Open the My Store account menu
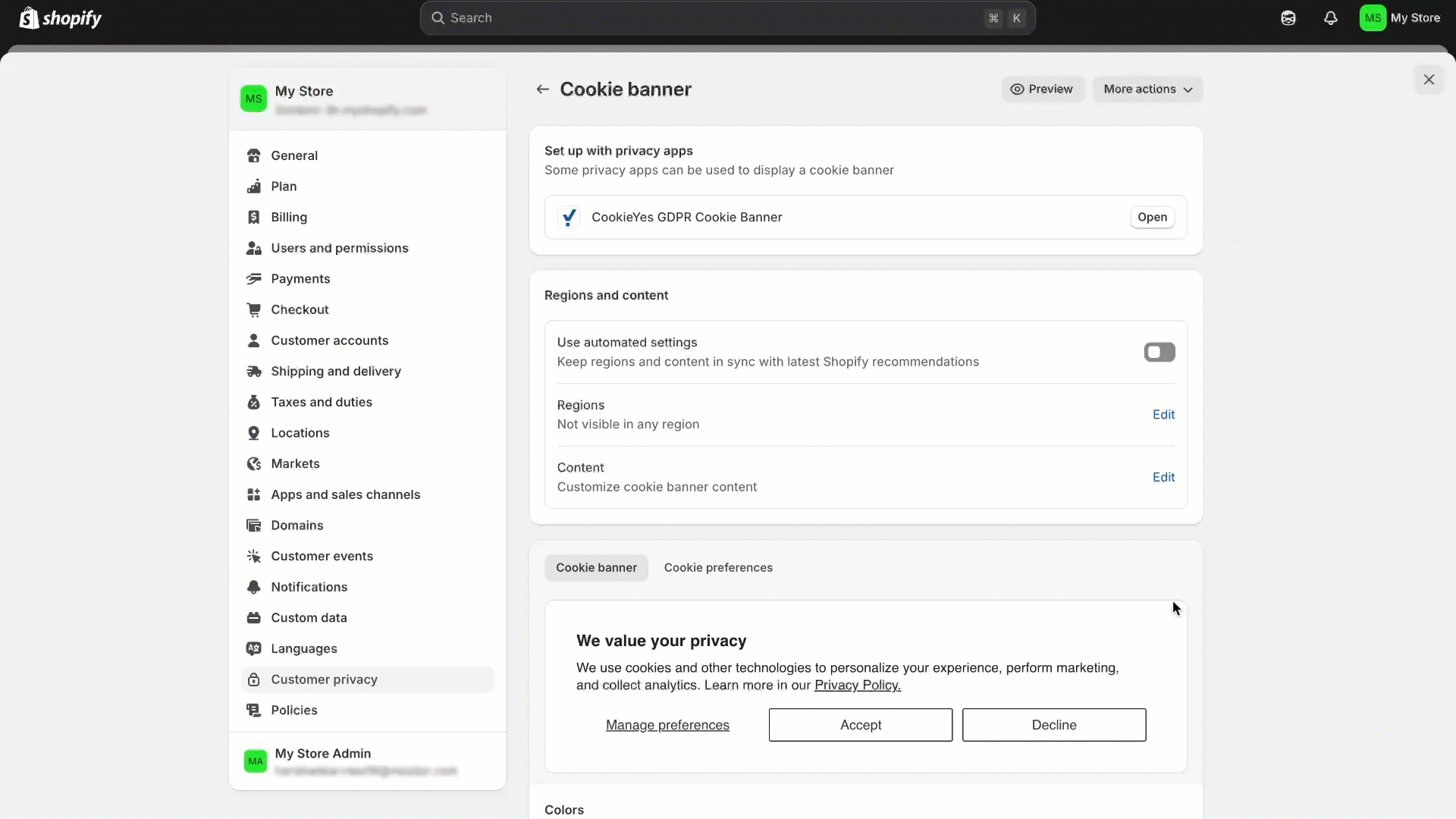 point(1400,18)
